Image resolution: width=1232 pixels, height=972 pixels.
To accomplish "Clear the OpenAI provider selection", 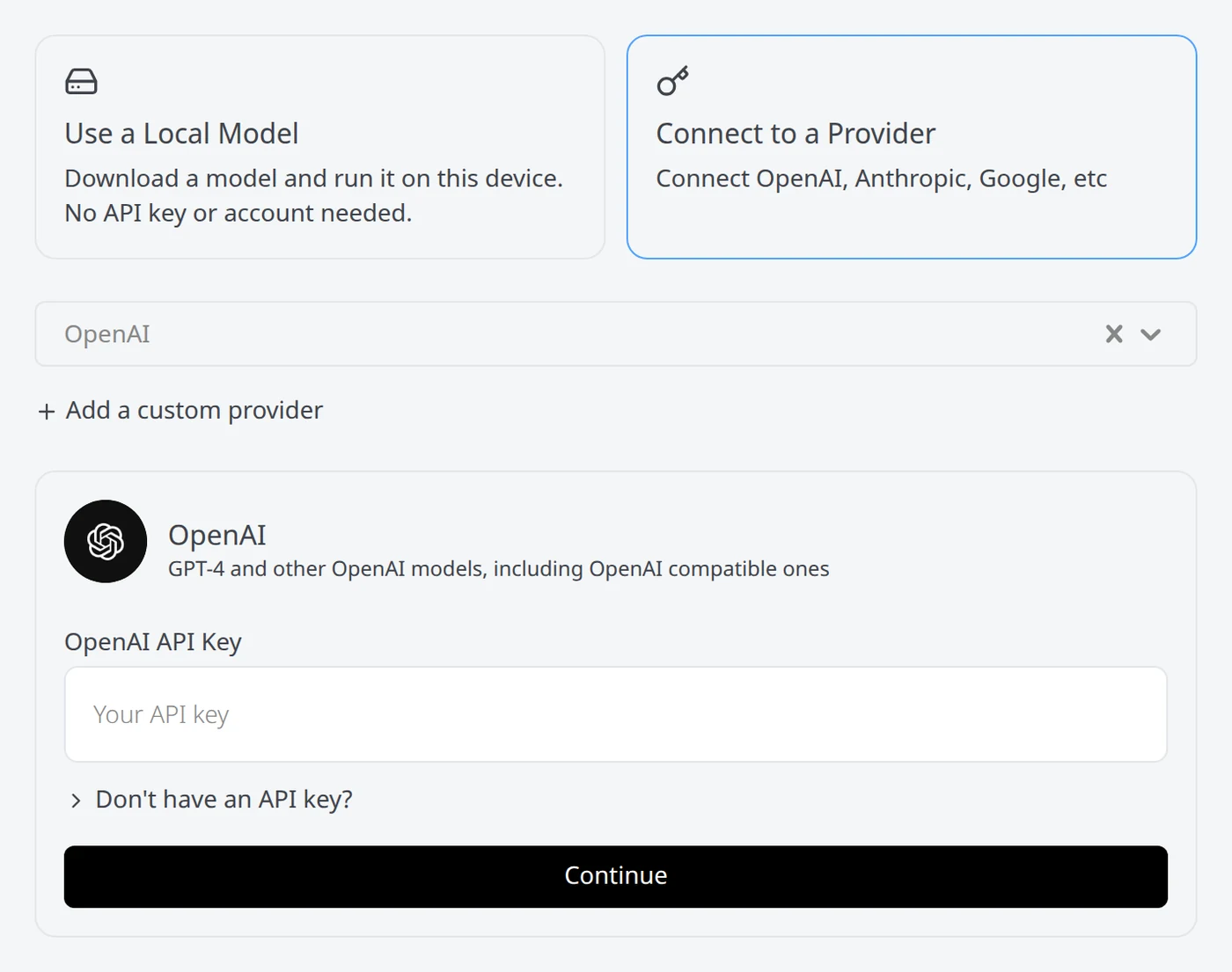I will (x=1114, y=334).
